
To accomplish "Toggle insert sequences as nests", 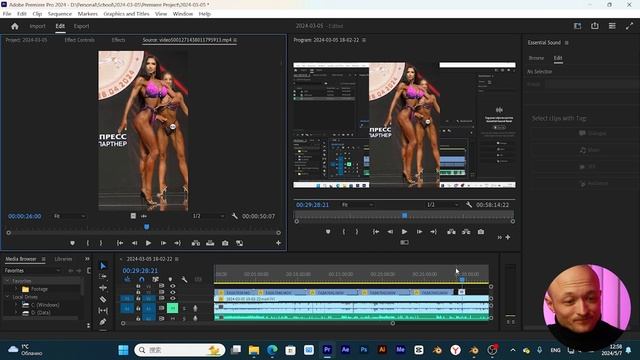I will tap(127, 280).
